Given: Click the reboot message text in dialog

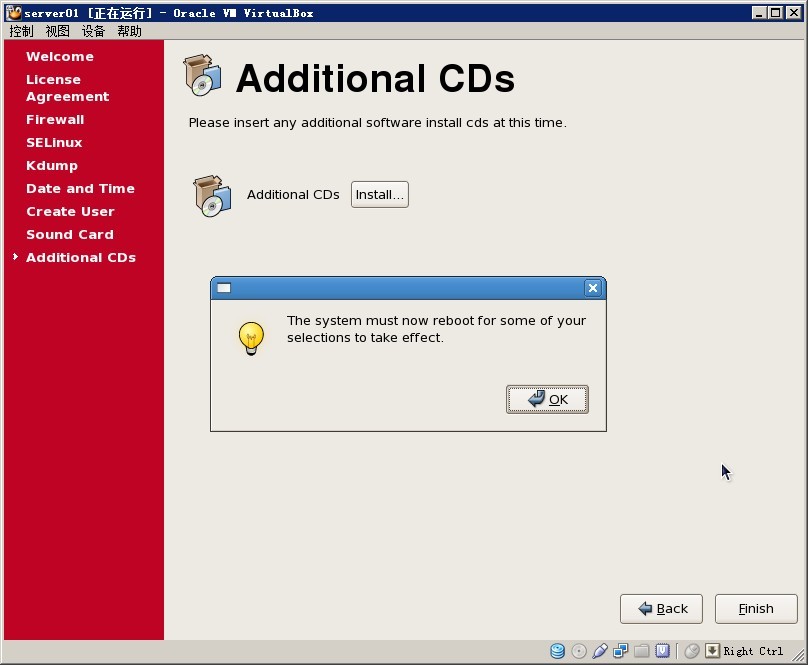Looking at the screenshot, I should click(436, 329).
